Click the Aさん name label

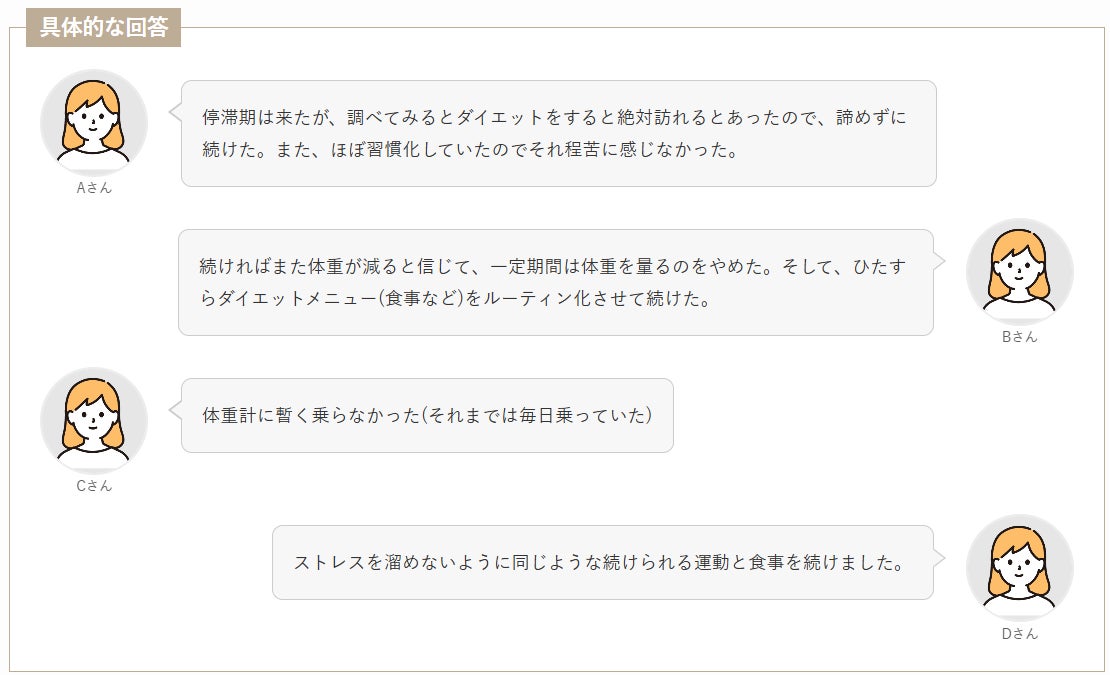coord(94,188)
